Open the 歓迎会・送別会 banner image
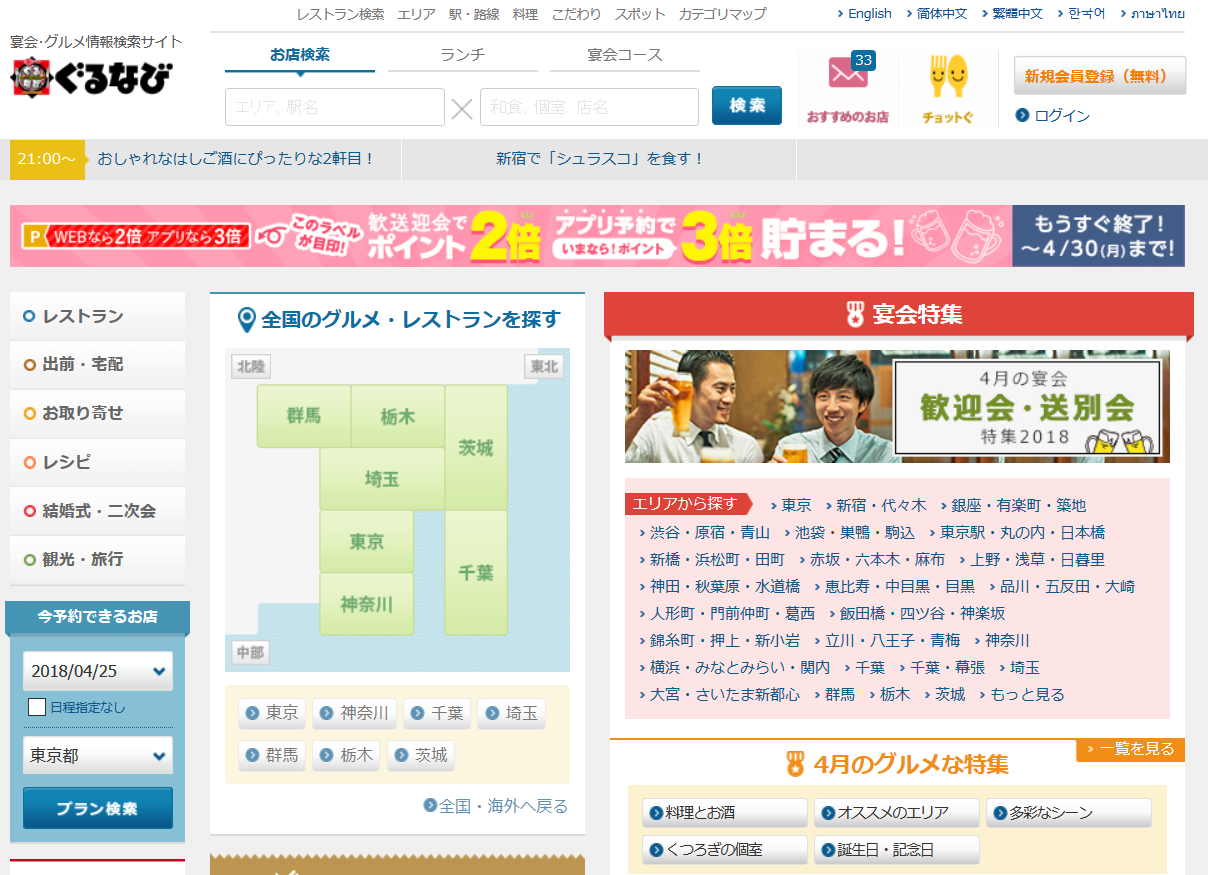Image resolution: width=1208 pixels, height=875 pixels. point(896,406)
